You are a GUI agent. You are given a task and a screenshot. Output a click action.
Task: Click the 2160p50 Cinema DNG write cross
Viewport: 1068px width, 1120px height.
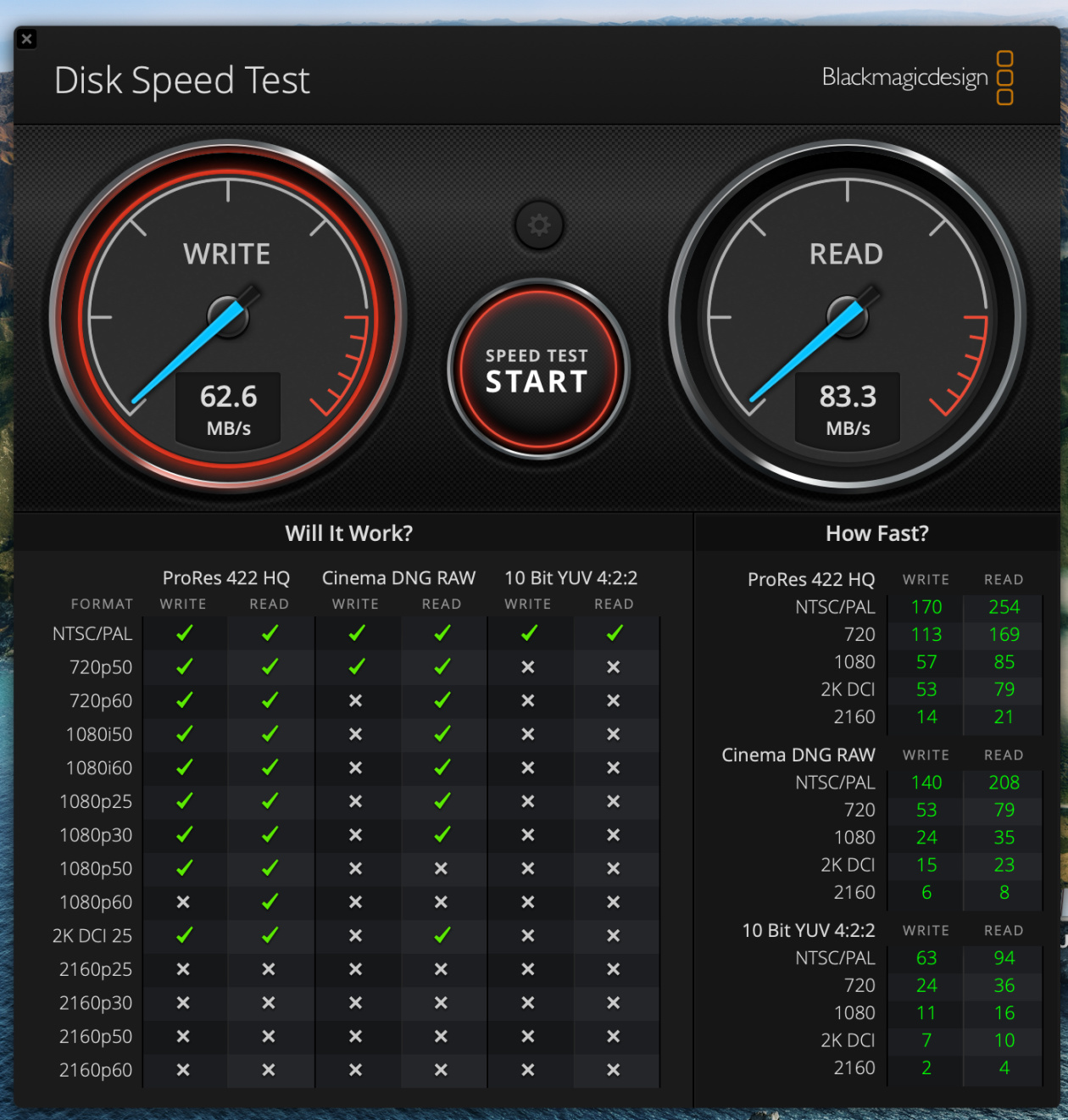(355, 1036)
